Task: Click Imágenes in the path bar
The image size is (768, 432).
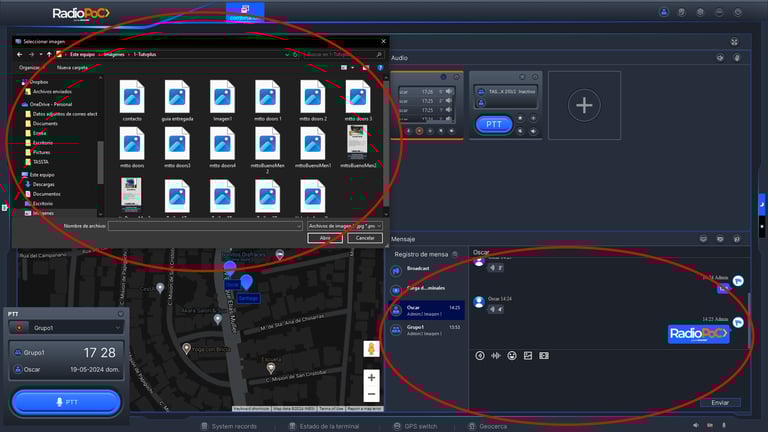Action: [114, 54]
